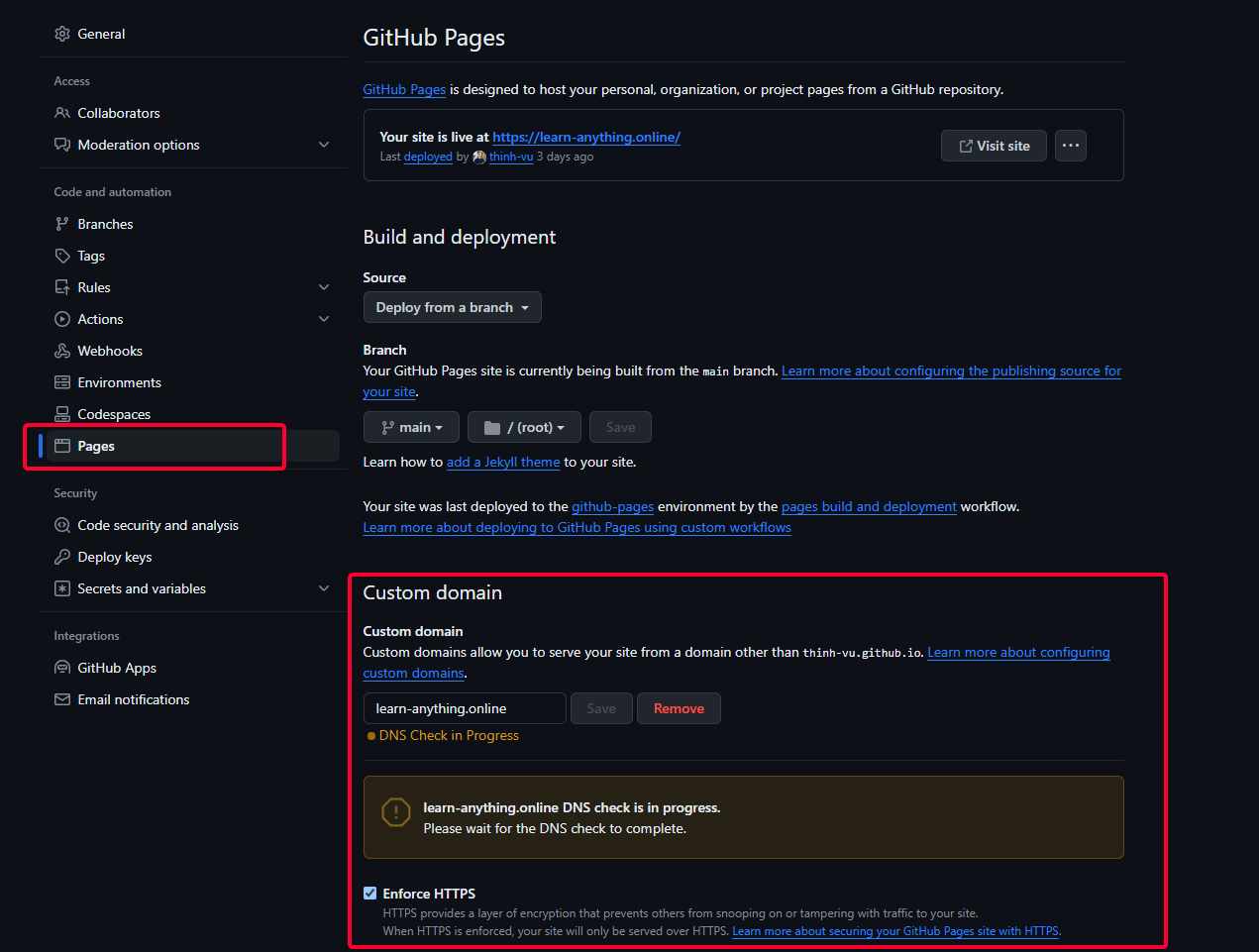Click the Visit site button

[994, 145]
